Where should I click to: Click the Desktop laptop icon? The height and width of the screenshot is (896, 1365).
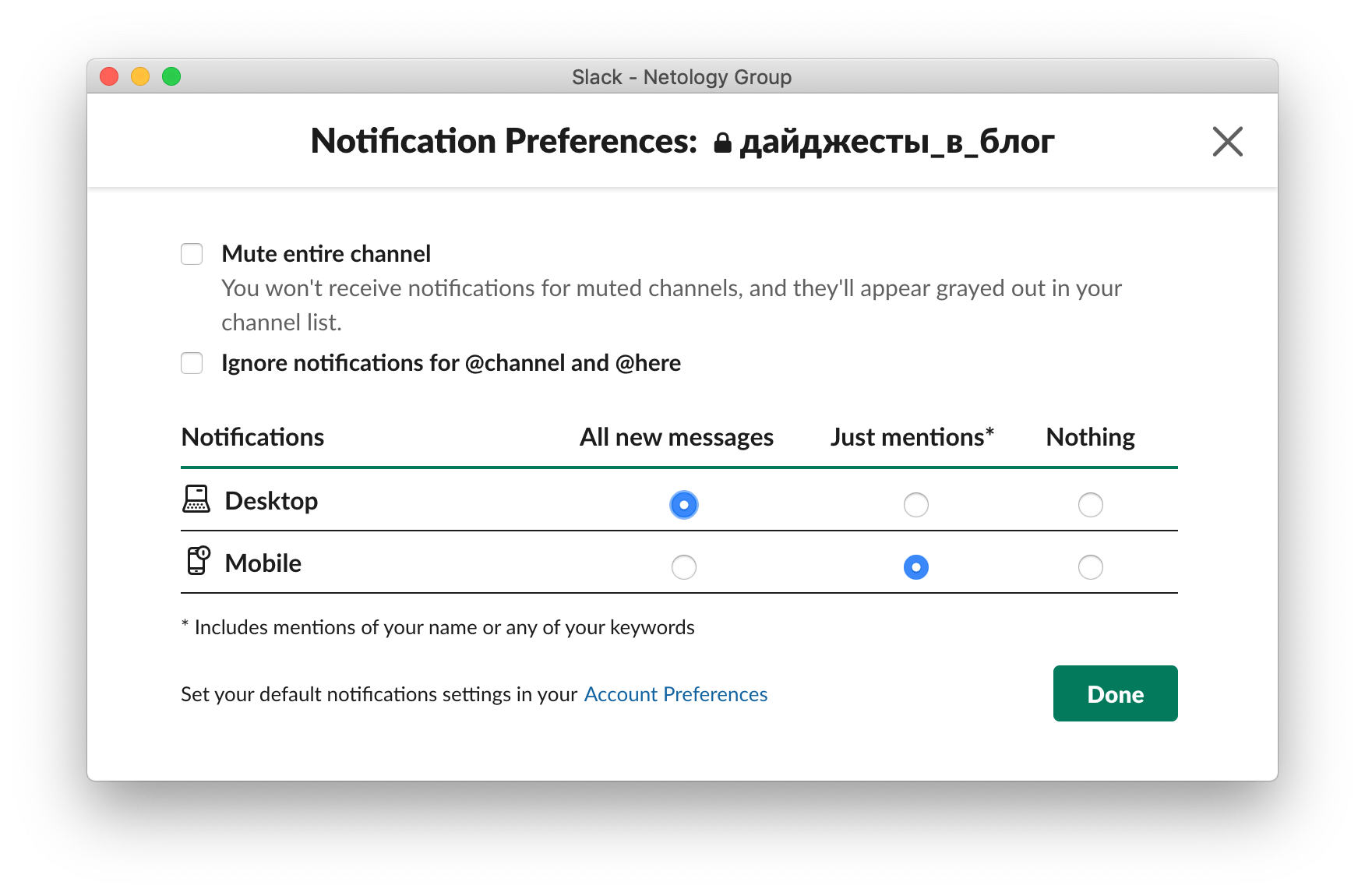[196, 500]
